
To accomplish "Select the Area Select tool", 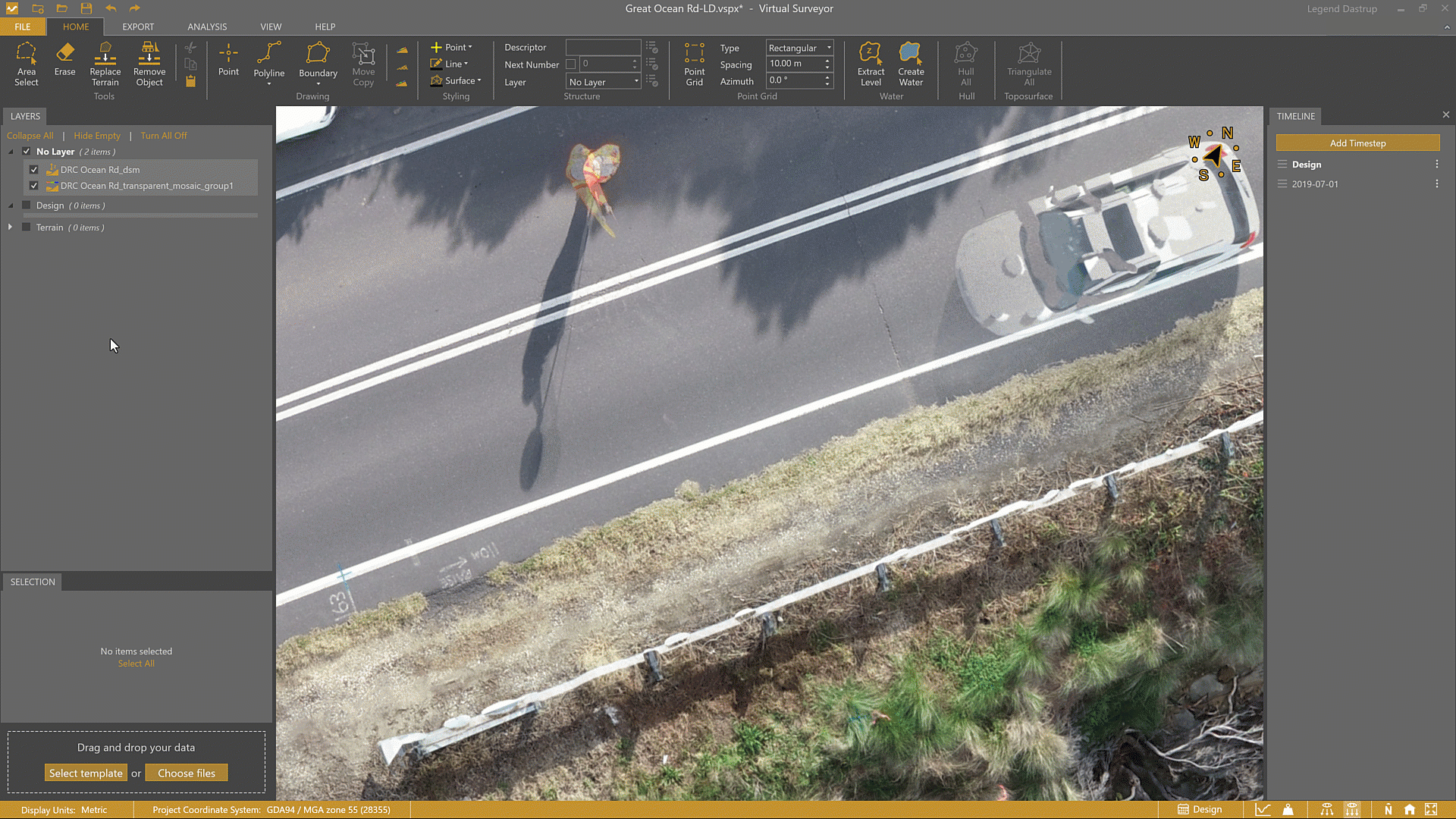I will point(27,64).
